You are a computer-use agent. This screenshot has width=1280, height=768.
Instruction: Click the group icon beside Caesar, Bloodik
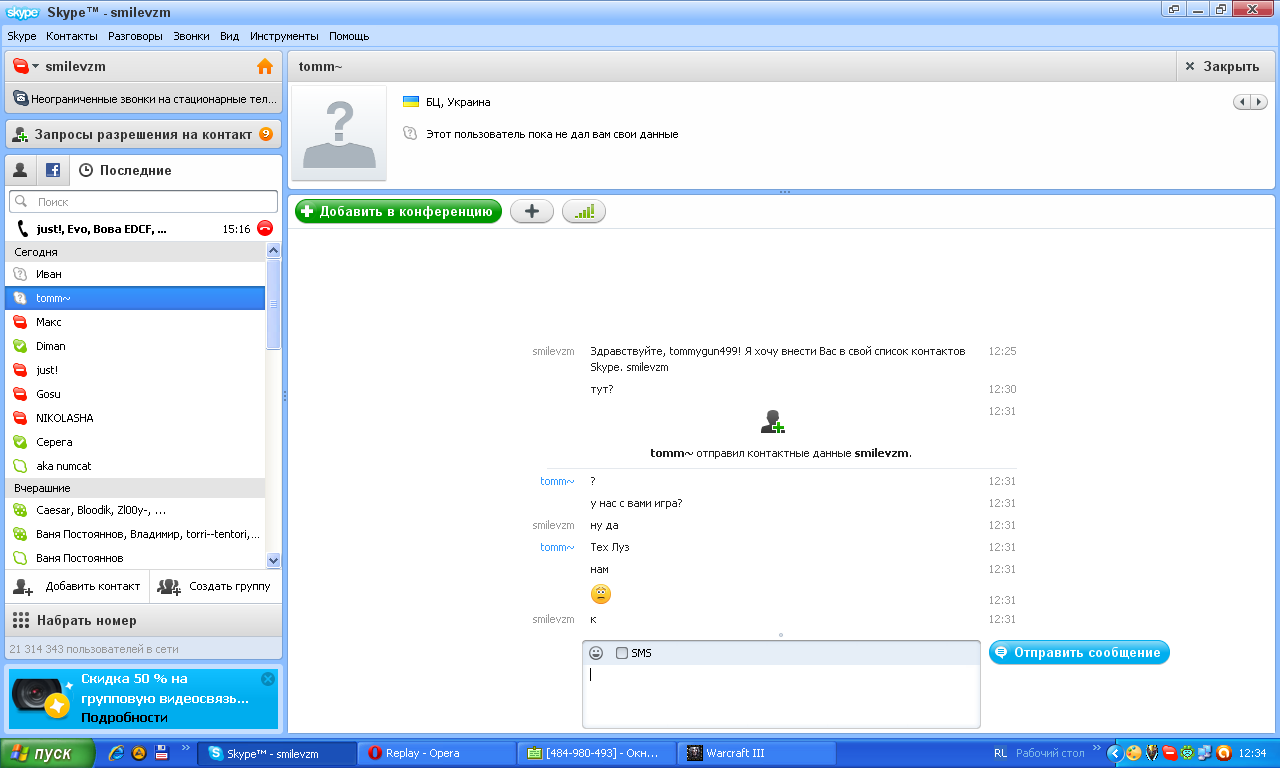point(19,510)
